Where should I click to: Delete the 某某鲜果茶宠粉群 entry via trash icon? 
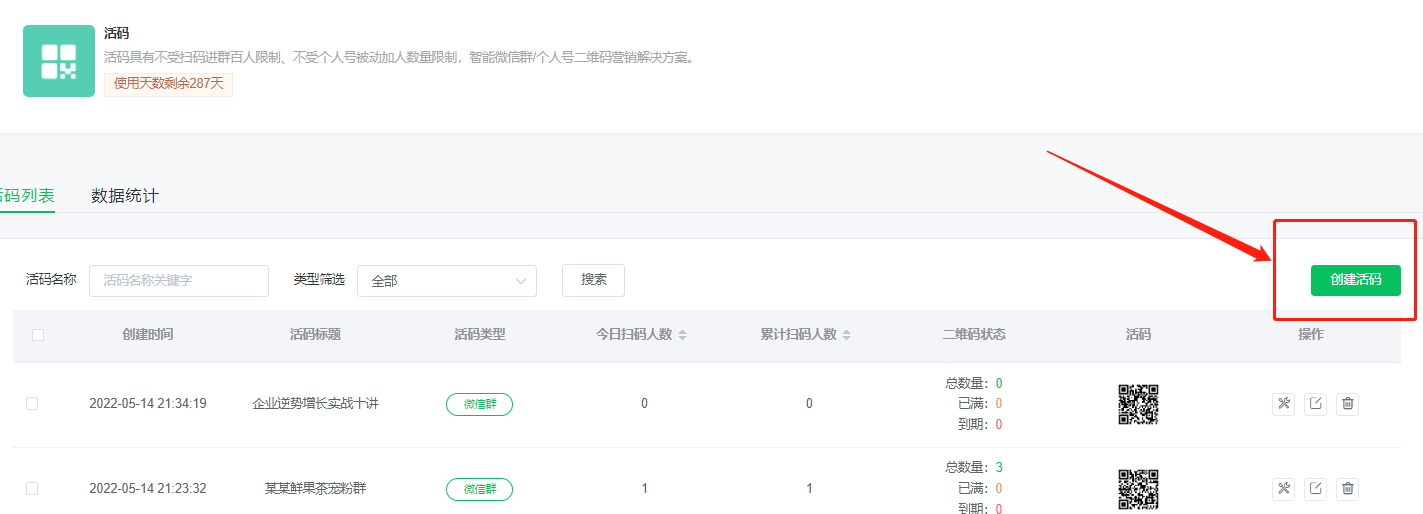pyautogui.click(x=1347, y=489)
